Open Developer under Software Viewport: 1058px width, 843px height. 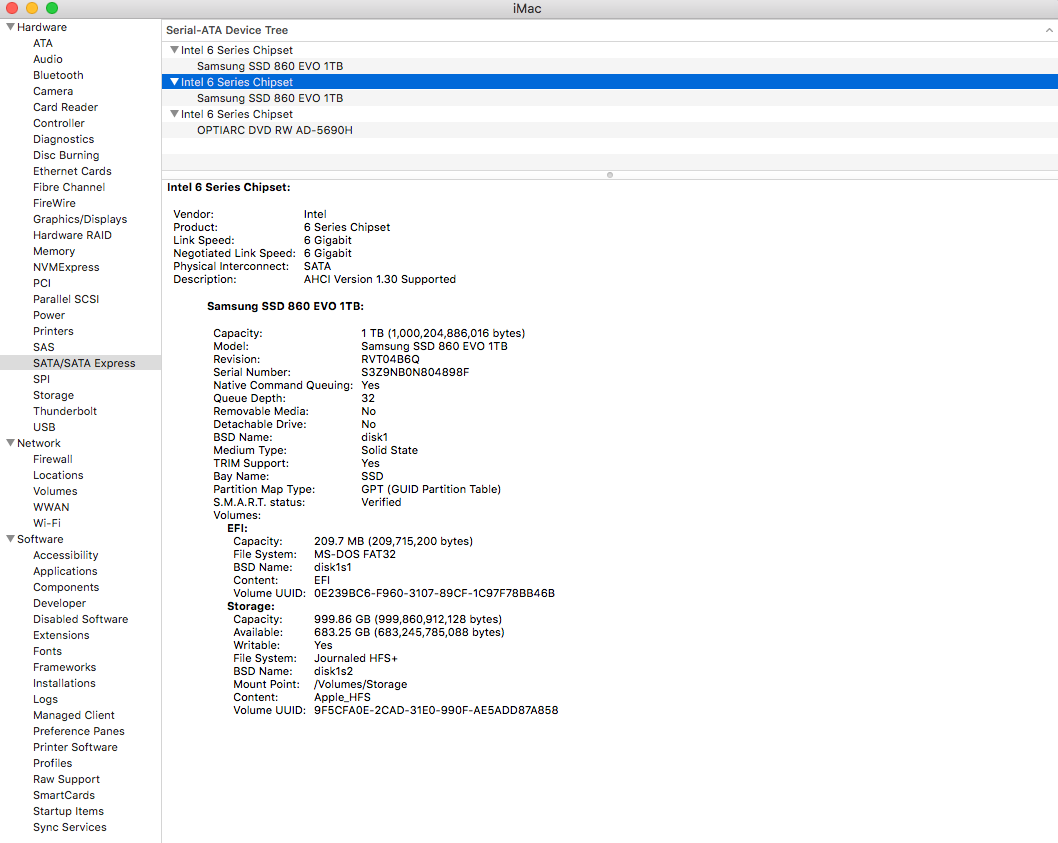59,603
